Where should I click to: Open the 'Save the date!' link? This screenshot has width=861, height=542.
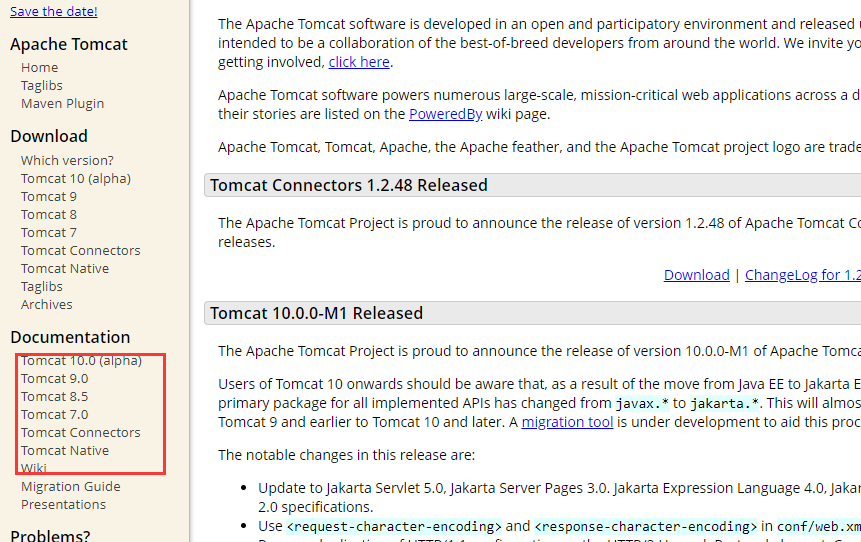(54, 12)
